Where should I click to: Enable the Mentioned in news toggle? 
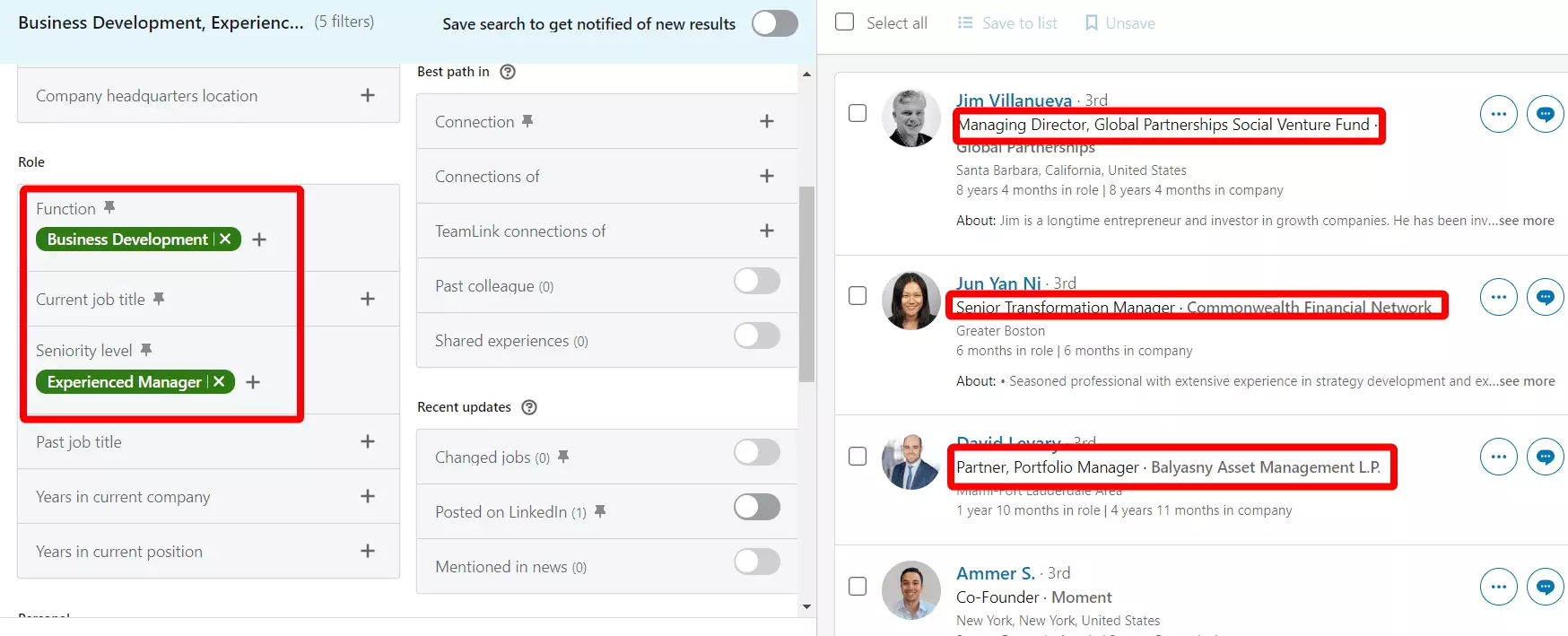(x=757, y=562)
